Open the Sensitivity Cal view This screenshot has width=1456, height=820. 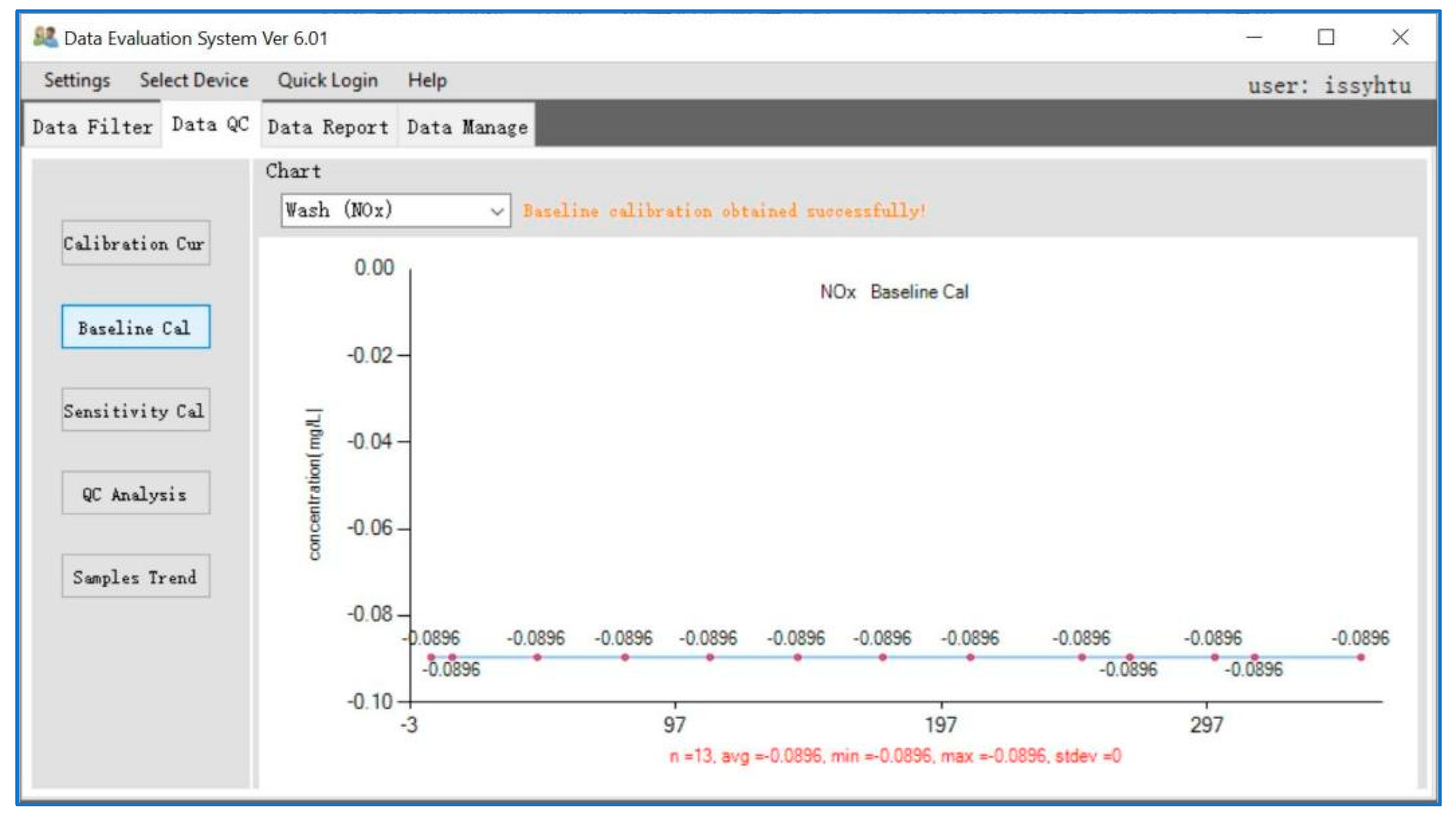click(136, 411)
